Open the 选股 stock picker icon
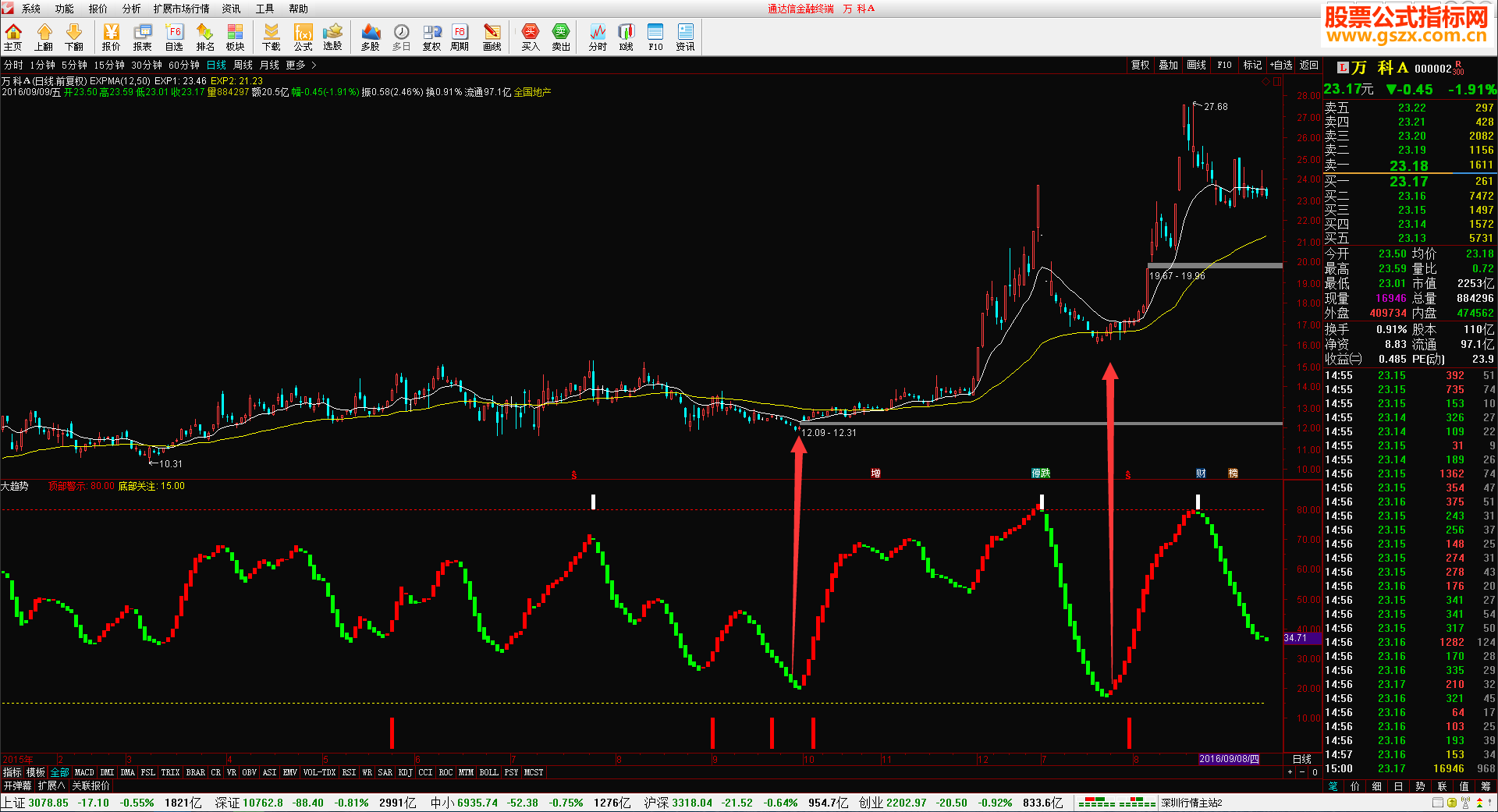 click(333, 37)
